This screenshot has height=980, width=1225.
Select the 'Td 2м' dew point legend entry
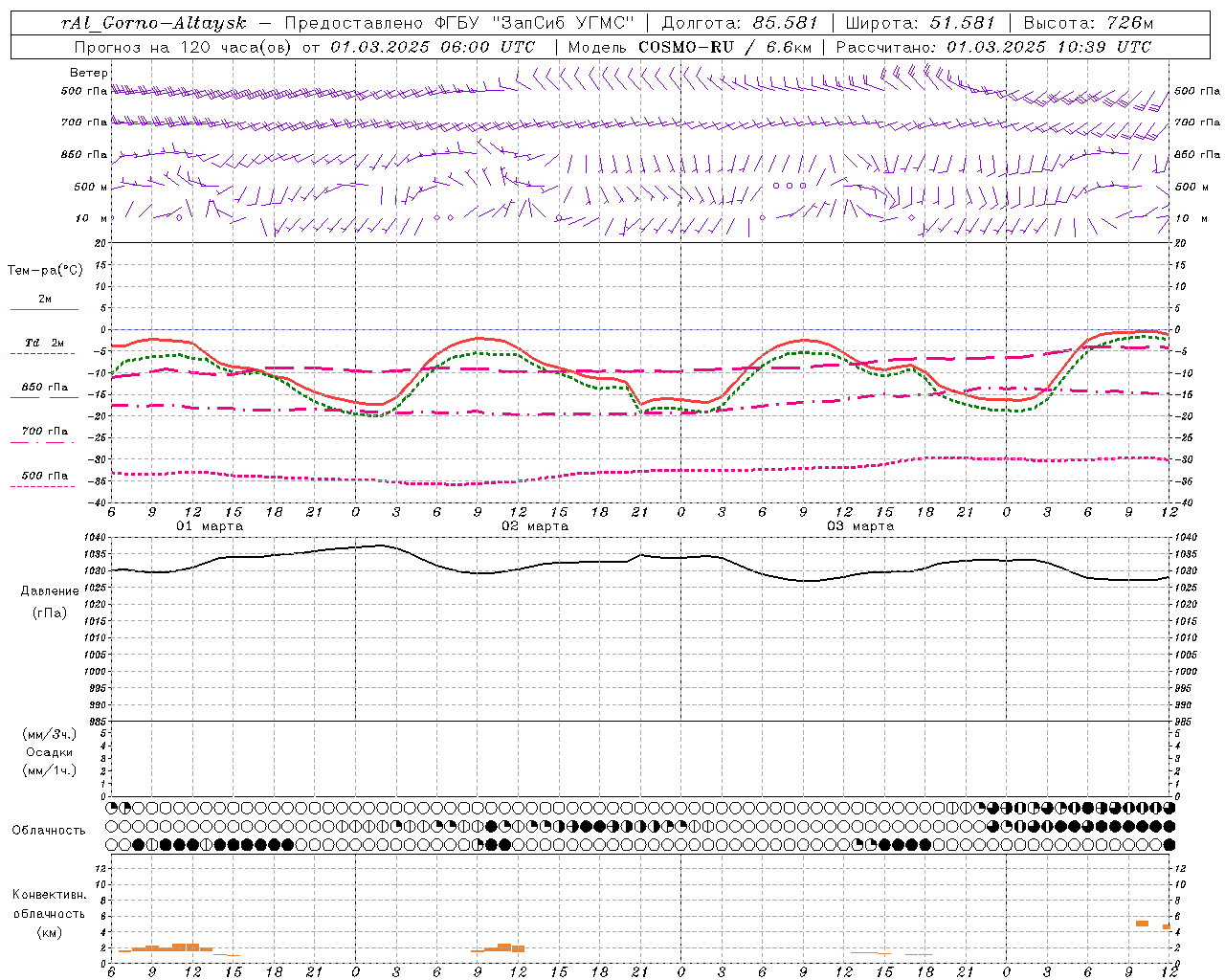coord(45,343)
